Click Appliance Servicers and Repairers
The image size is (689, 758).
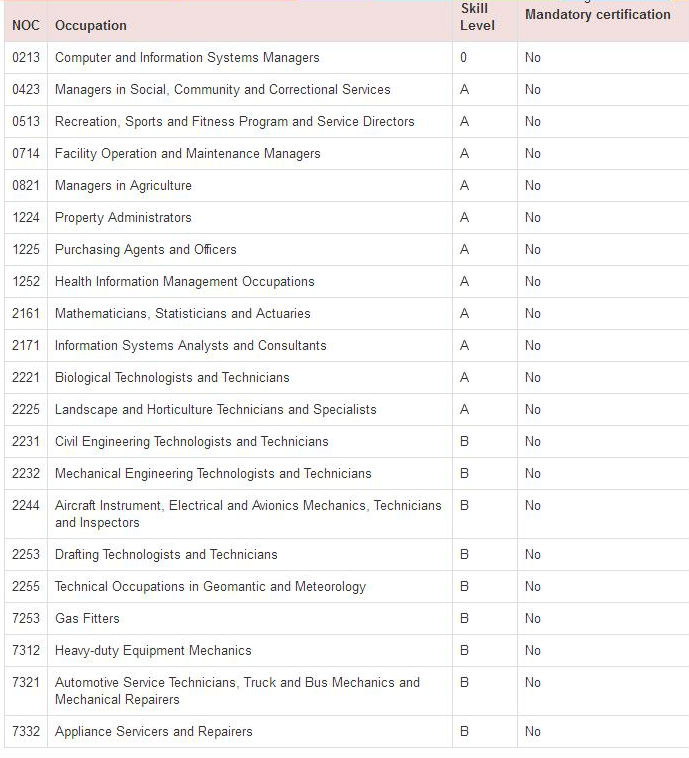(x=153, y=732)
